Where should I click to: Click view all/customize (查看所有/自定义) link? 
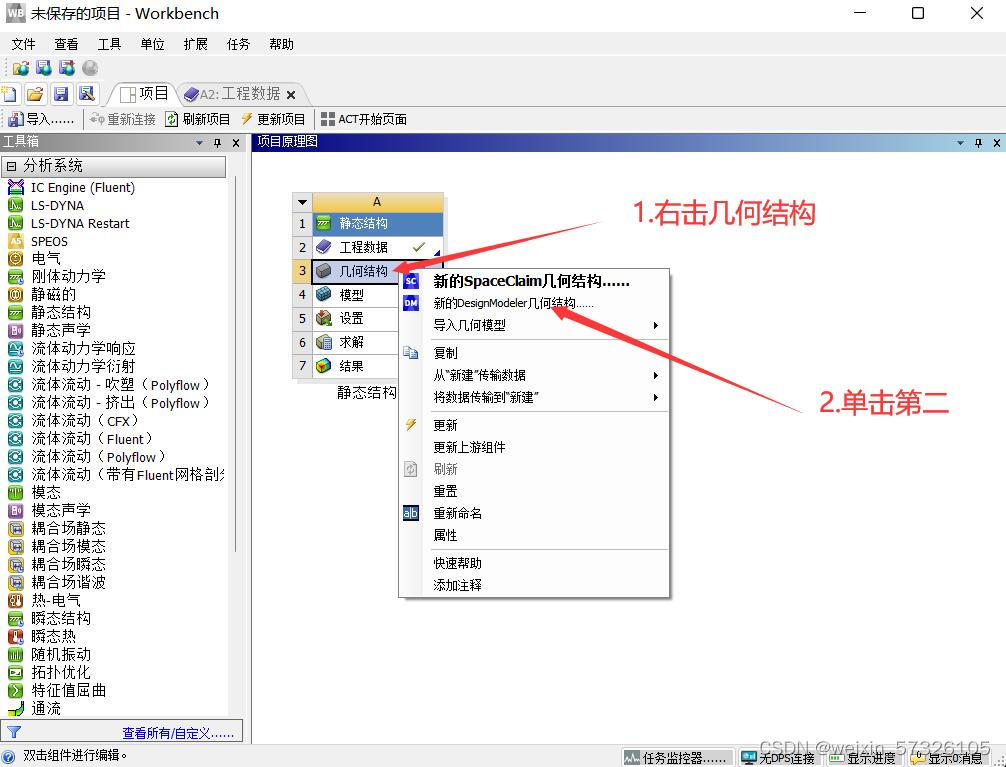177,733
